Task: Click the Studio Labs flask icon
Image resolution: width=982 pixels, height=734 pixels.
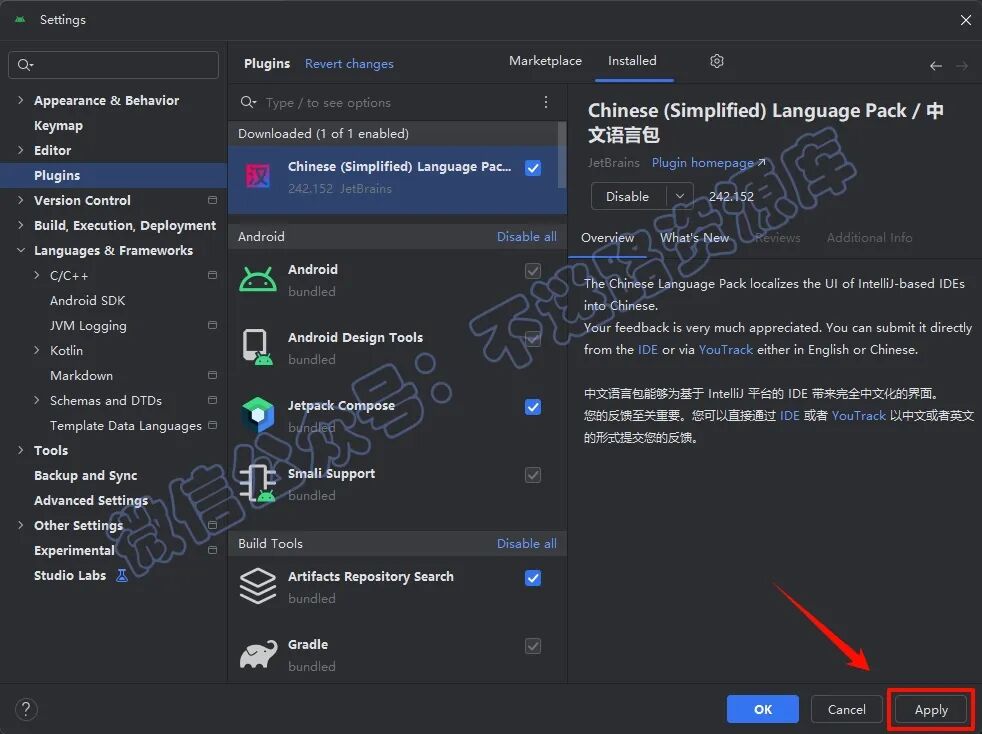Action: tap(122, 575)
